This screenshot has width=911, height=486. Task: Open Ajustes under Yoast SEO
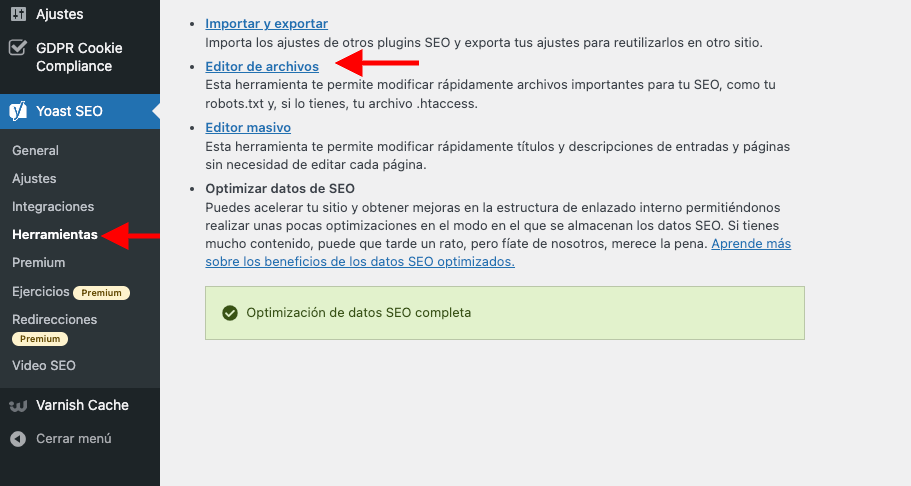click(34, 178)
